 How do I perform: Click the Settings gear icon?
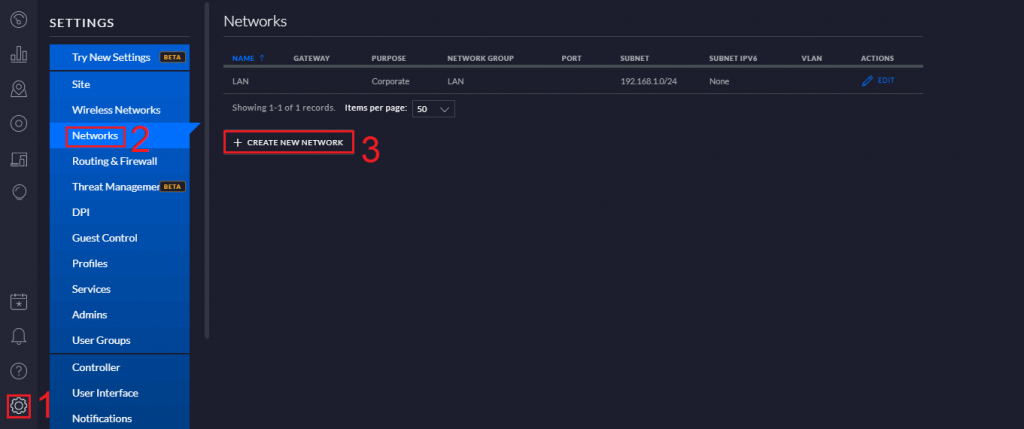18,406
